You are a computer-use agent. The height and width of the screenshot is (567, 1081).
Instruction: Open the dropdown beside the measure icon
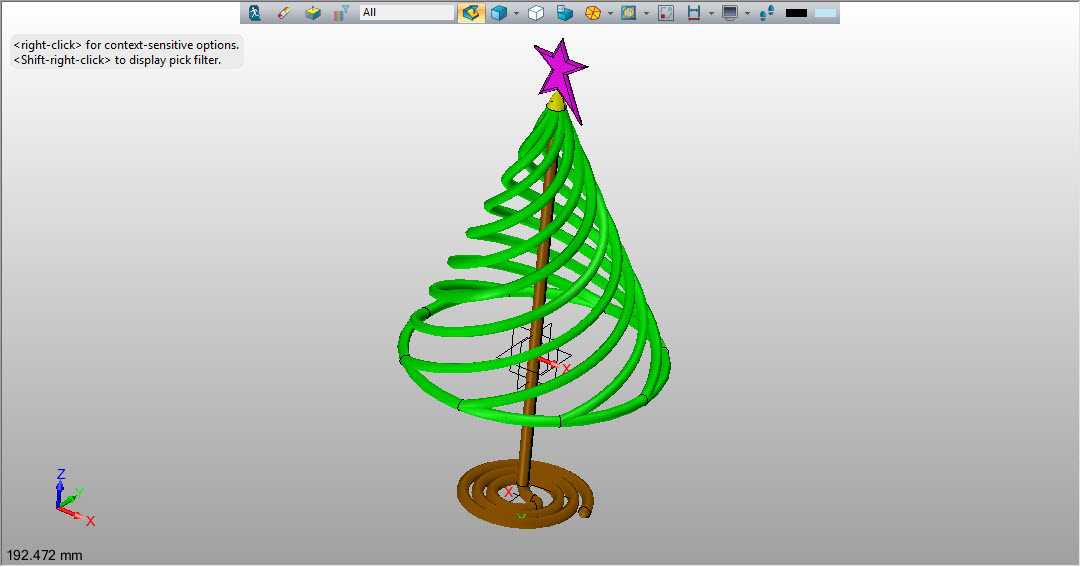coord(711,13)
